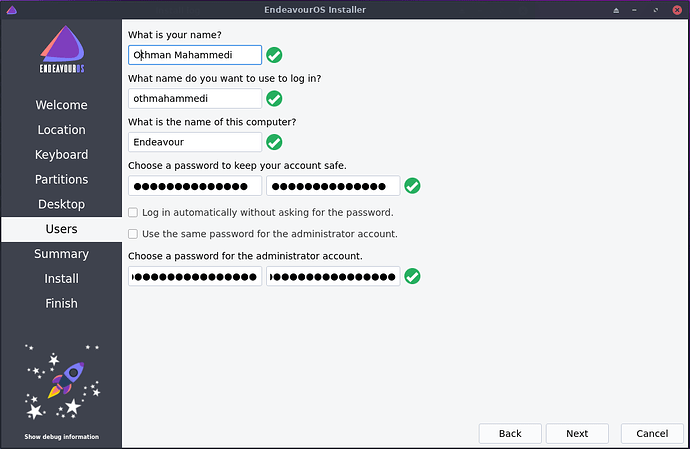
Task: Click the green checkmark beside the login name
Action: coord(274,99)
